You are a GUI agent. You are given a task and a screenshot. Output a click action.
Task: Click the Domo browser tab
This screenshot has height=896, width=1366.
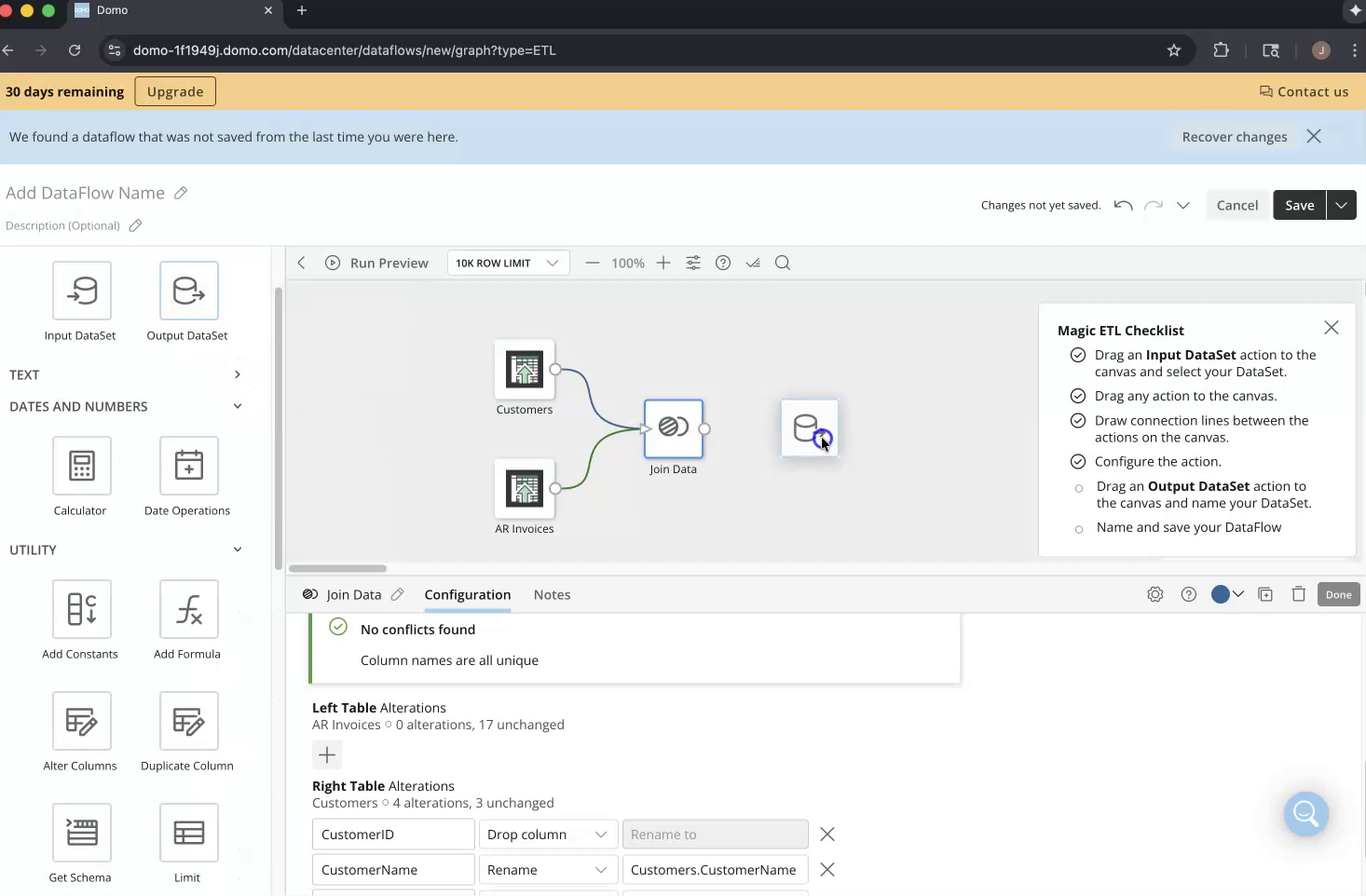coord(173,10)
